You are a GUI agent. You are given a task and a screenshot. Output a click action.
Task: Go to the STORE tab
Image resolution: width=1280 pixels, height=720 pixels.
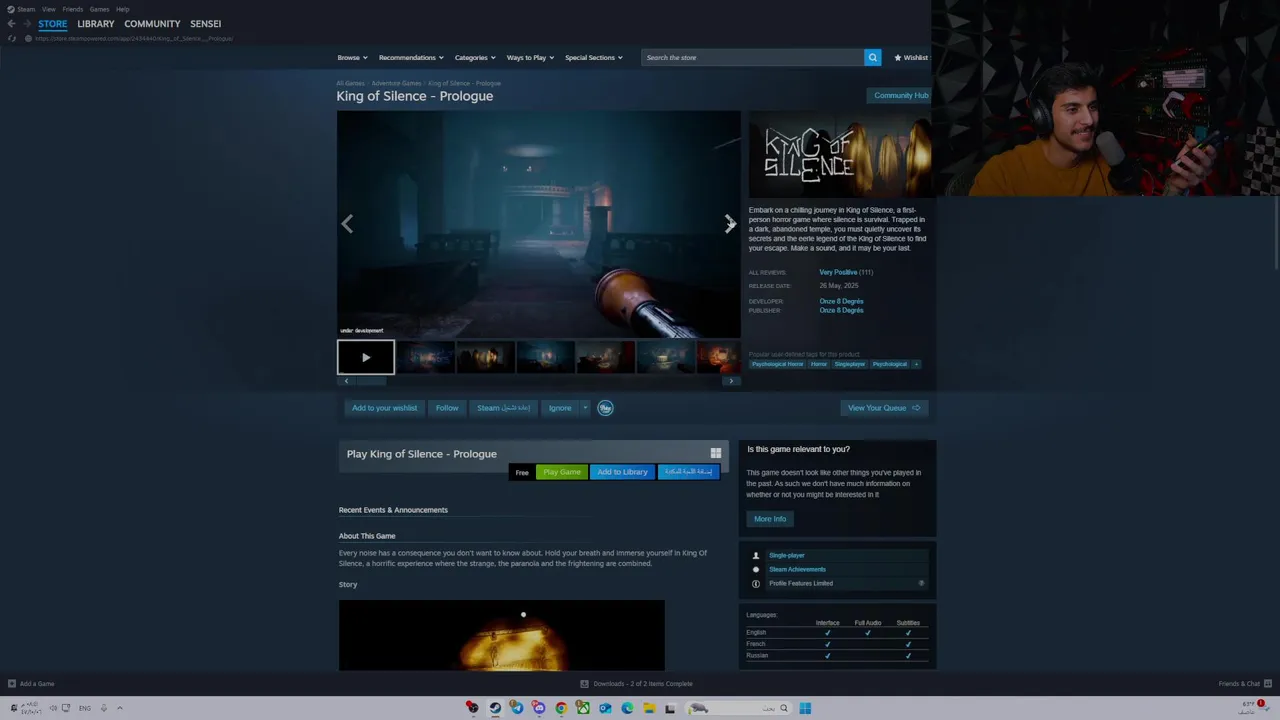point(53,24)
